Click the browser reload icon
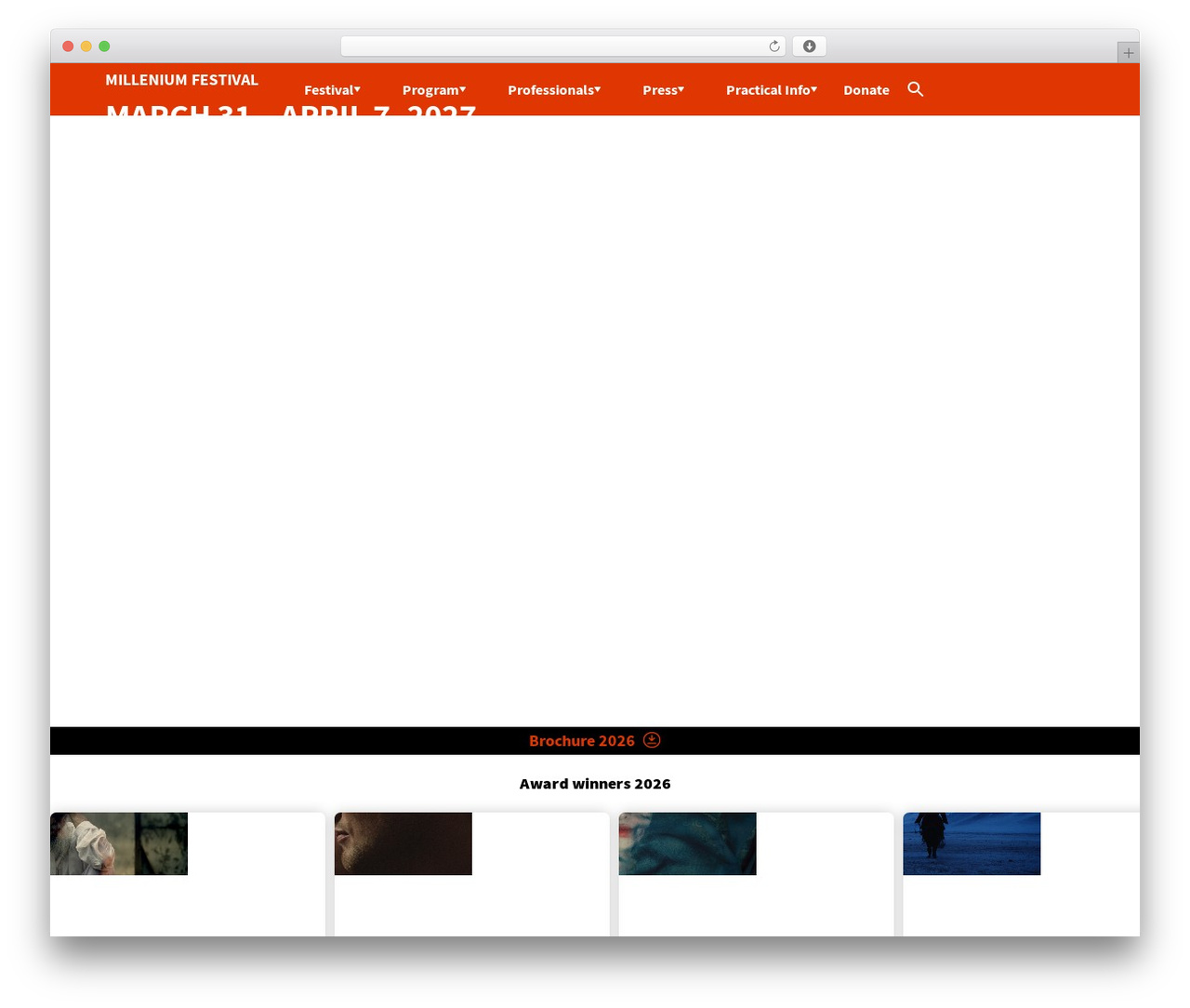The width and height of the screenshot is (1190, 1008). [773, 46]
